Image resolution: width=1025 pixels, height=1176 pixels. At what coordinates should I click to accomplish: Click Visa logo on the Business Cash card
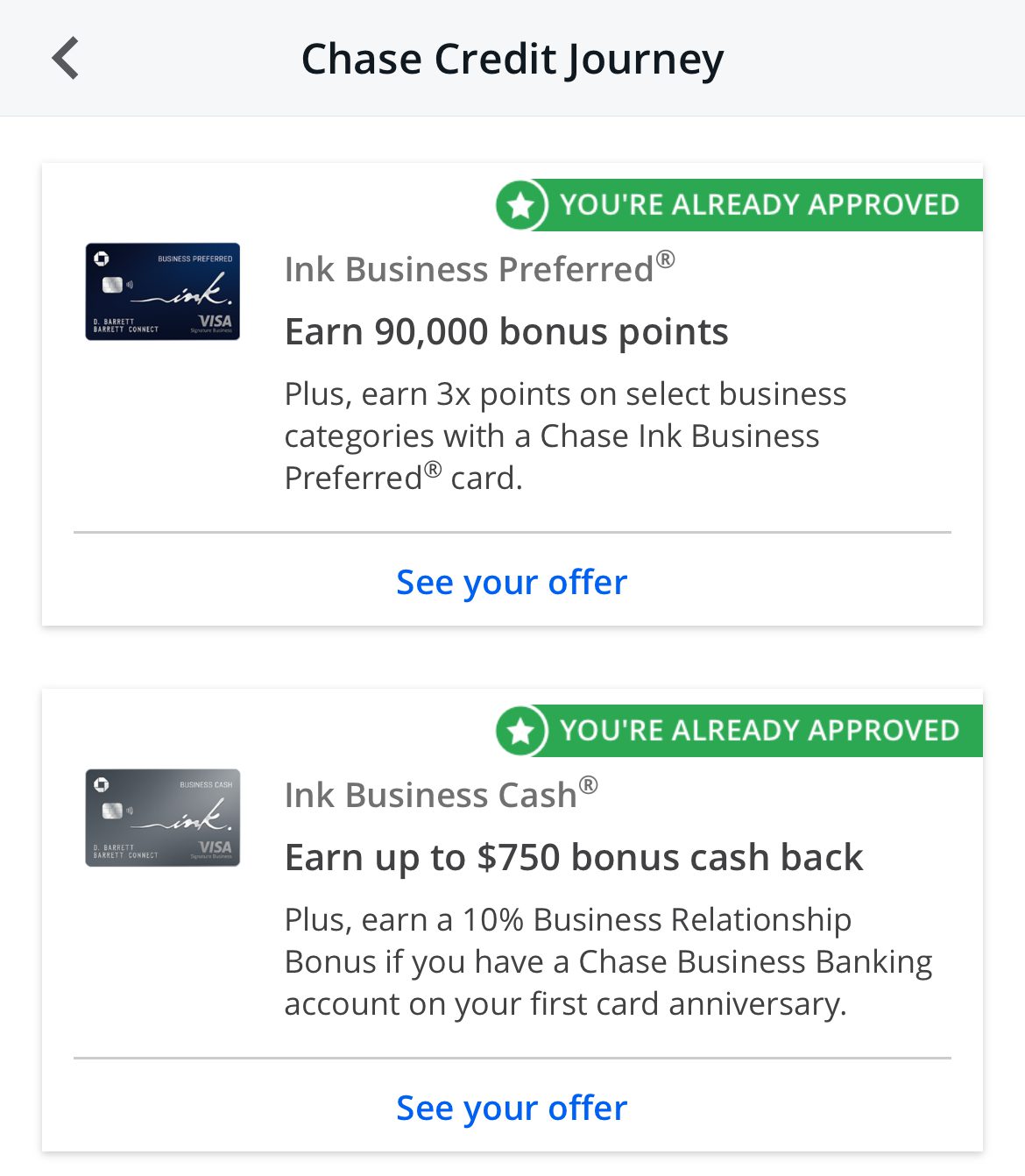(215, 847)
